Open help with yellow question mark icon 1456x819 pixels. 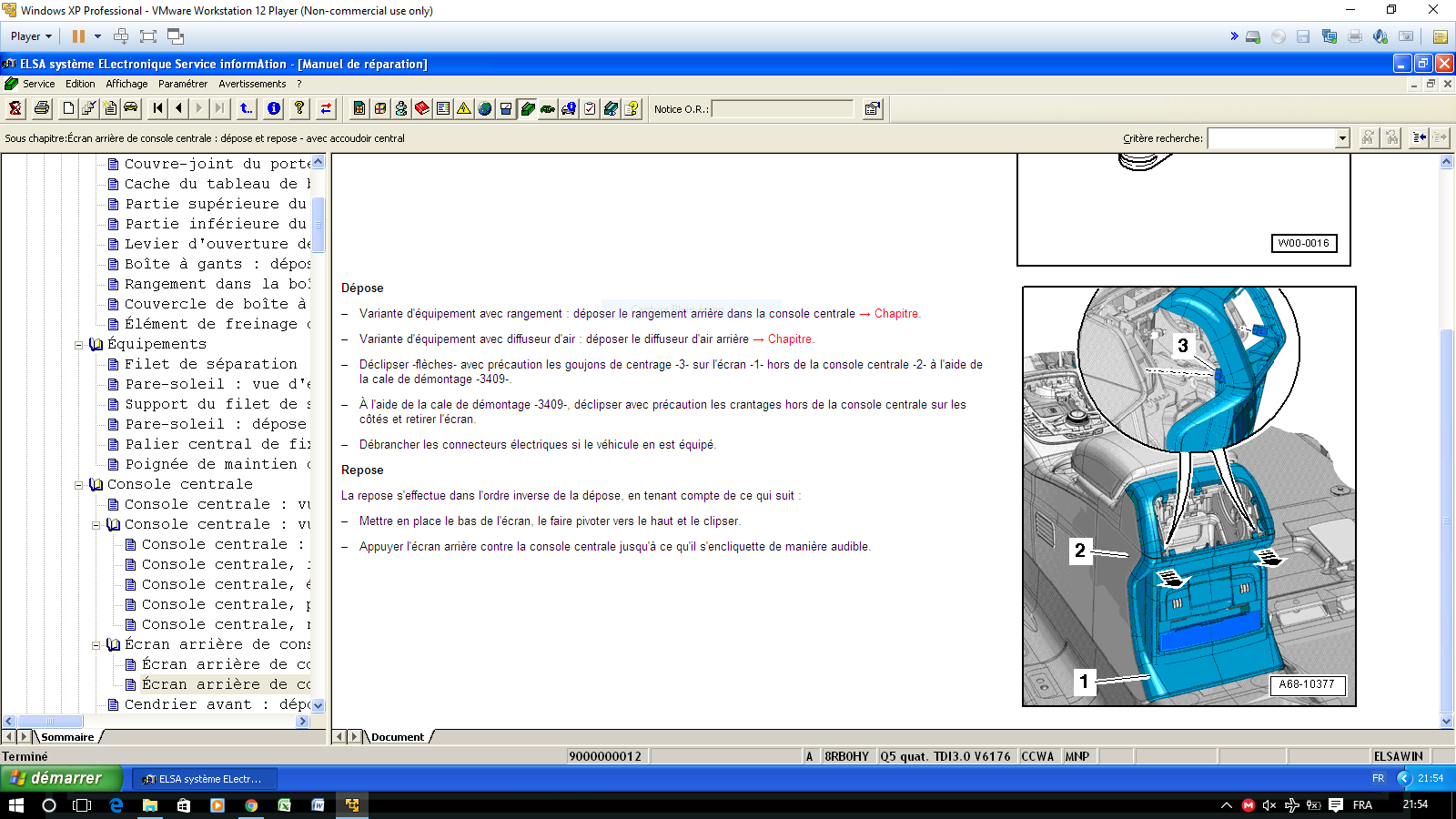(x=299, y=108)
